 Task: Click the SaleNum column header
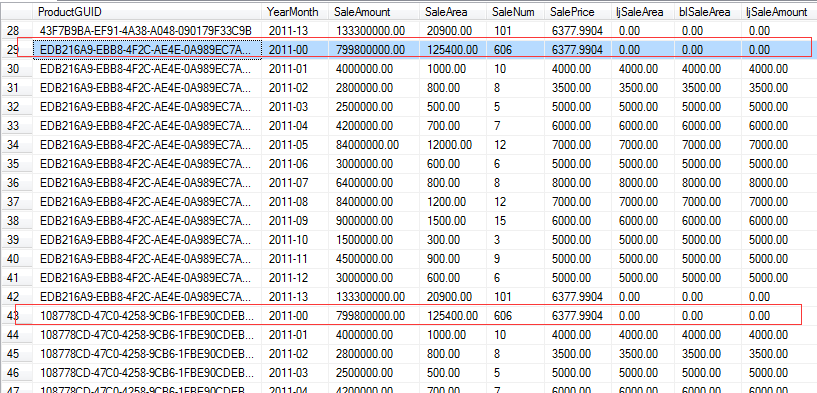pyautogui.click(x=516, y=11)
